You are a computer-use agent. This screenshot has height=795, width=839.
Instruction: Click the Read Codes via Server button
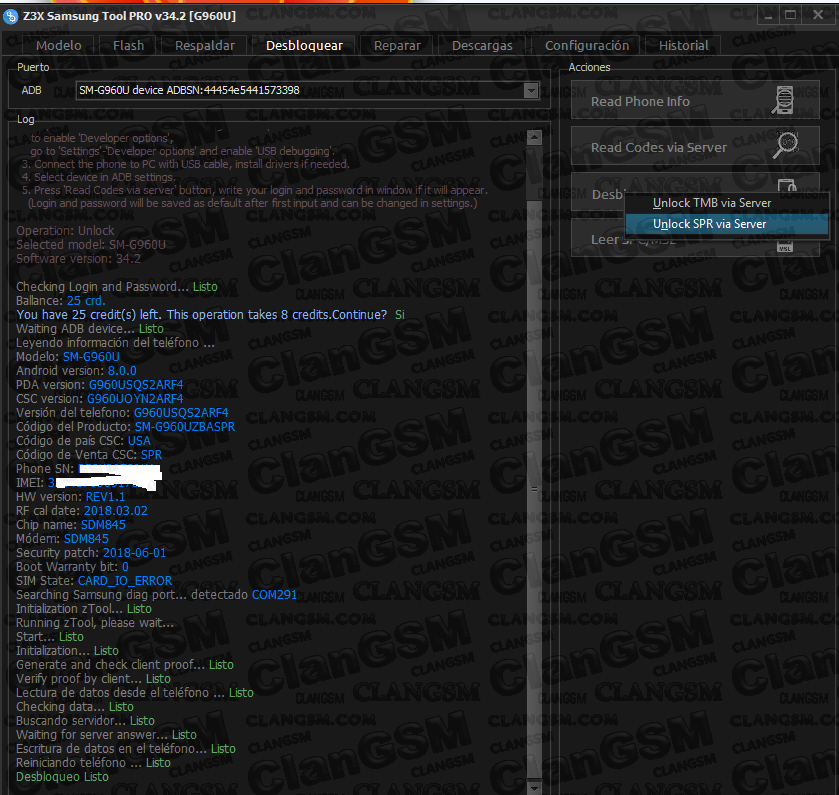coord(695,146)
